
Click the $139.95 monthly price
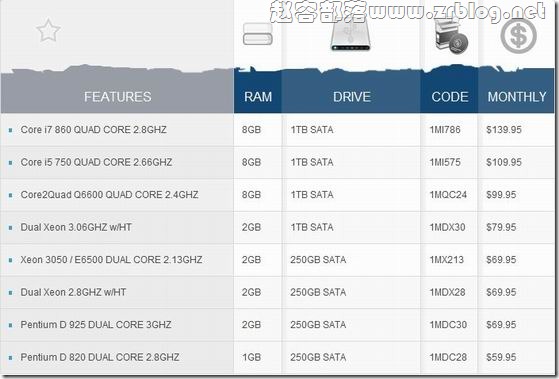click(x=504, y=130)
